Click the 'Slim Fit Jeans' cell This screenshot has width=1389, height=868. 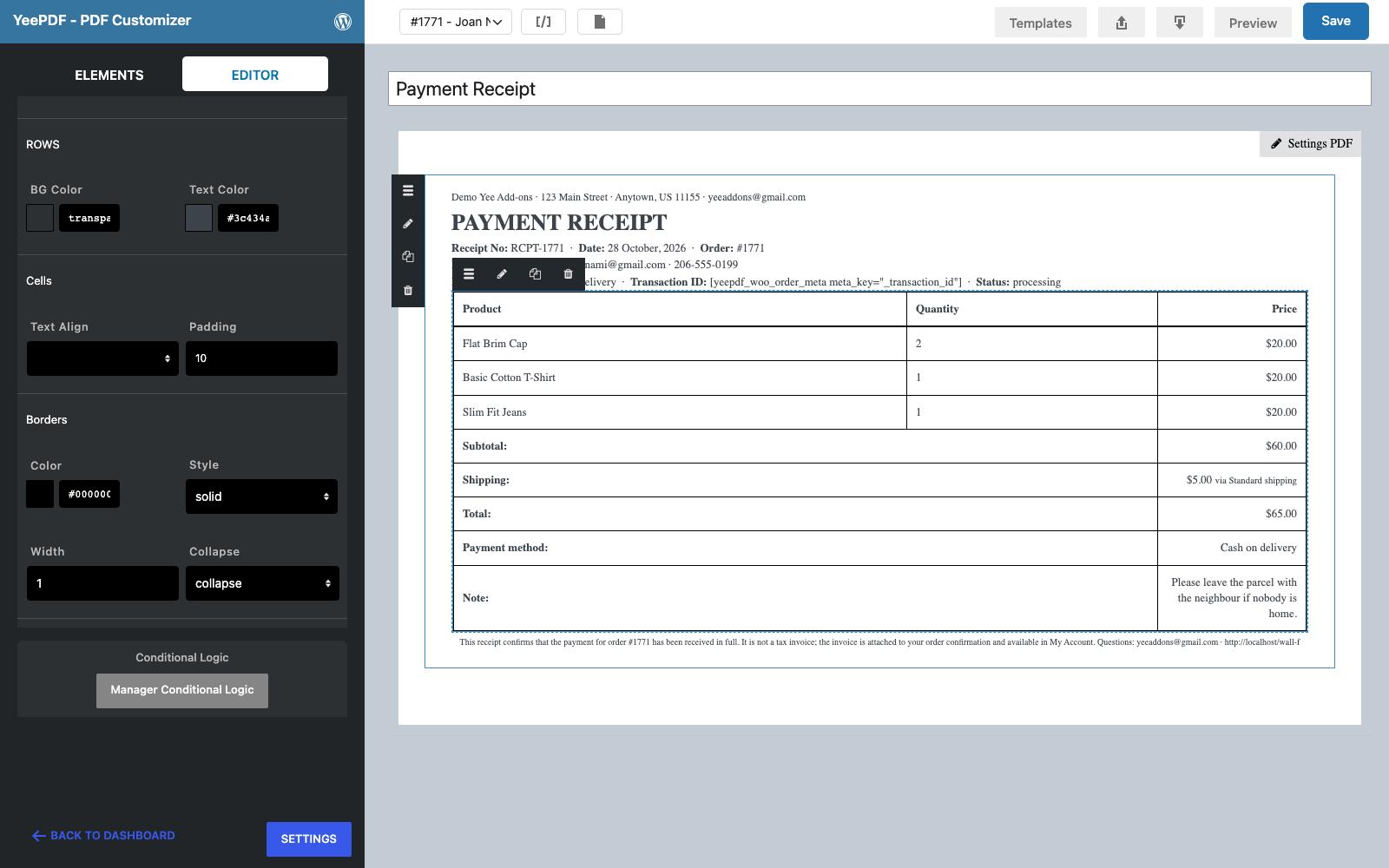(x=680, y=412)
